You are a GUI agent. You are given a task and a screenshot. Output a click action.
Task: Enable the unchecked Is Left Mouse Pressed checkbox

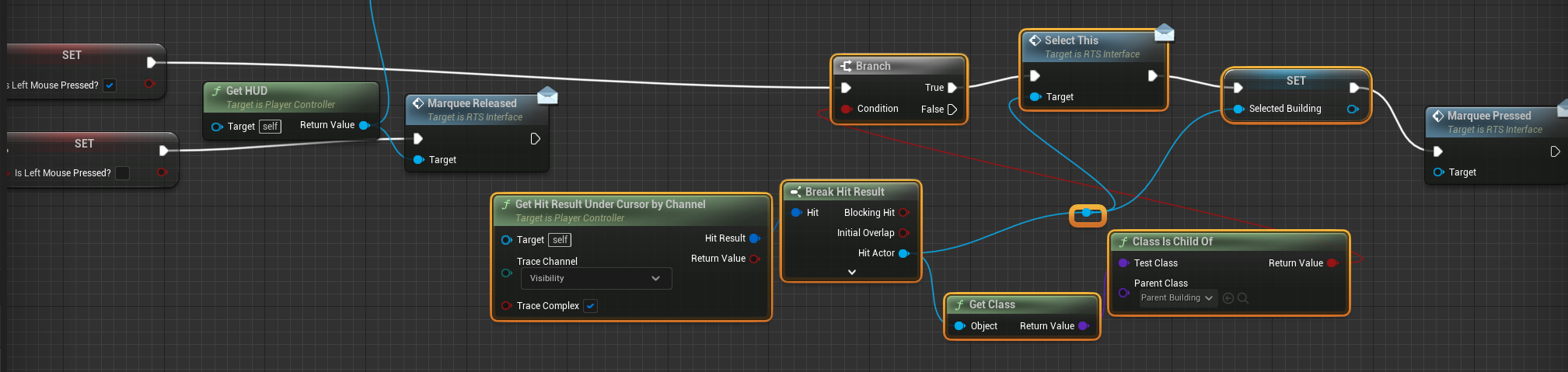pos(123,173)
